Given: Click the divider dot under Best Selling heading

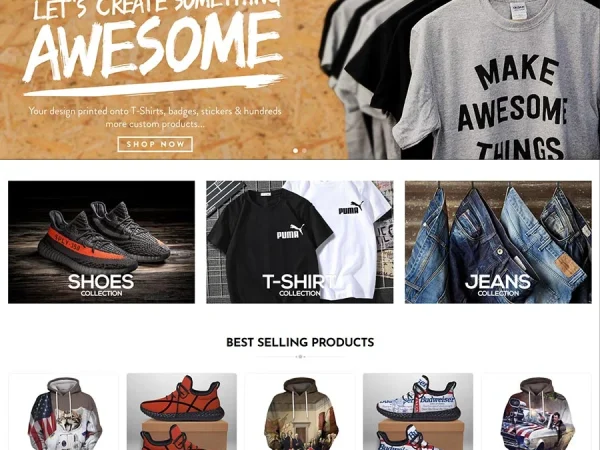Looking at the screenshot, I should click(x=300, y=357).
